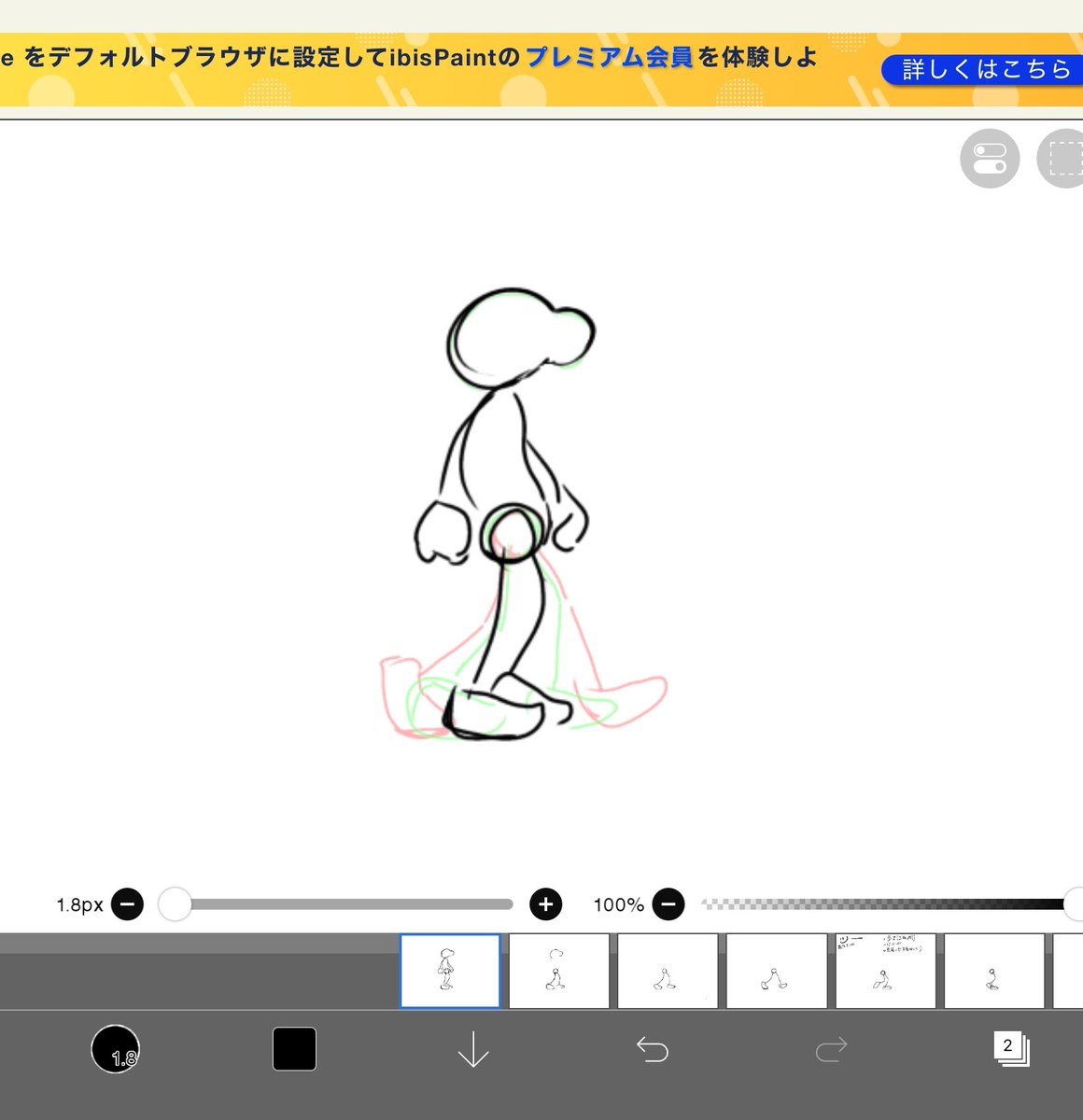This screenshot has width=1083, height=1120.
Task: Select the first animation frame thumbnail
Action: coord(450,971)
